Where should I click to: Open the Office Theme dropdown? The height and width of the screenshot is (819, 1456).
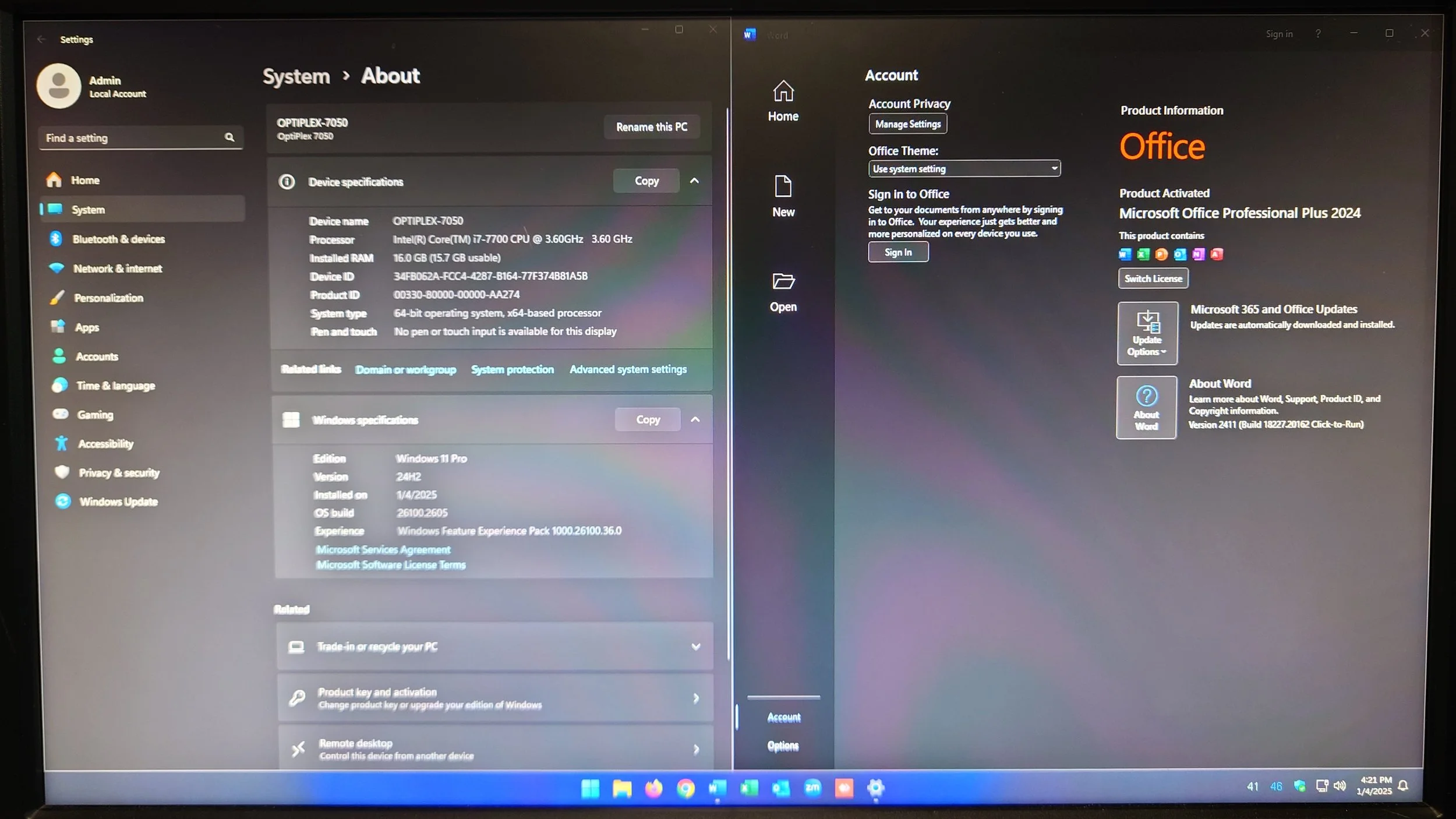click(964, 169)
